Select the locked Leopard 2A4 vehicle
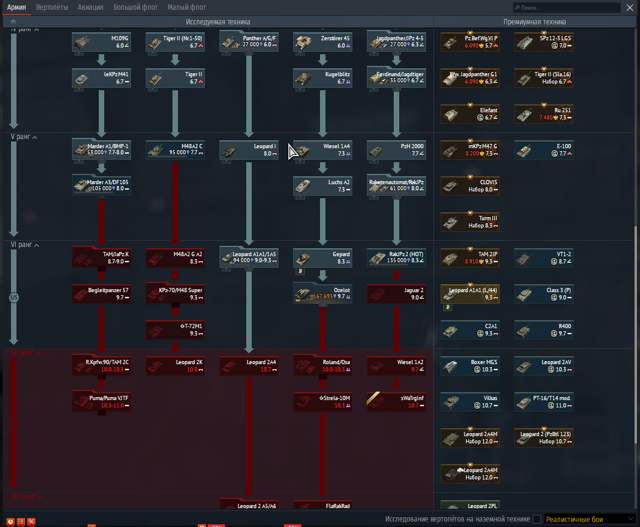 (249, 366)
